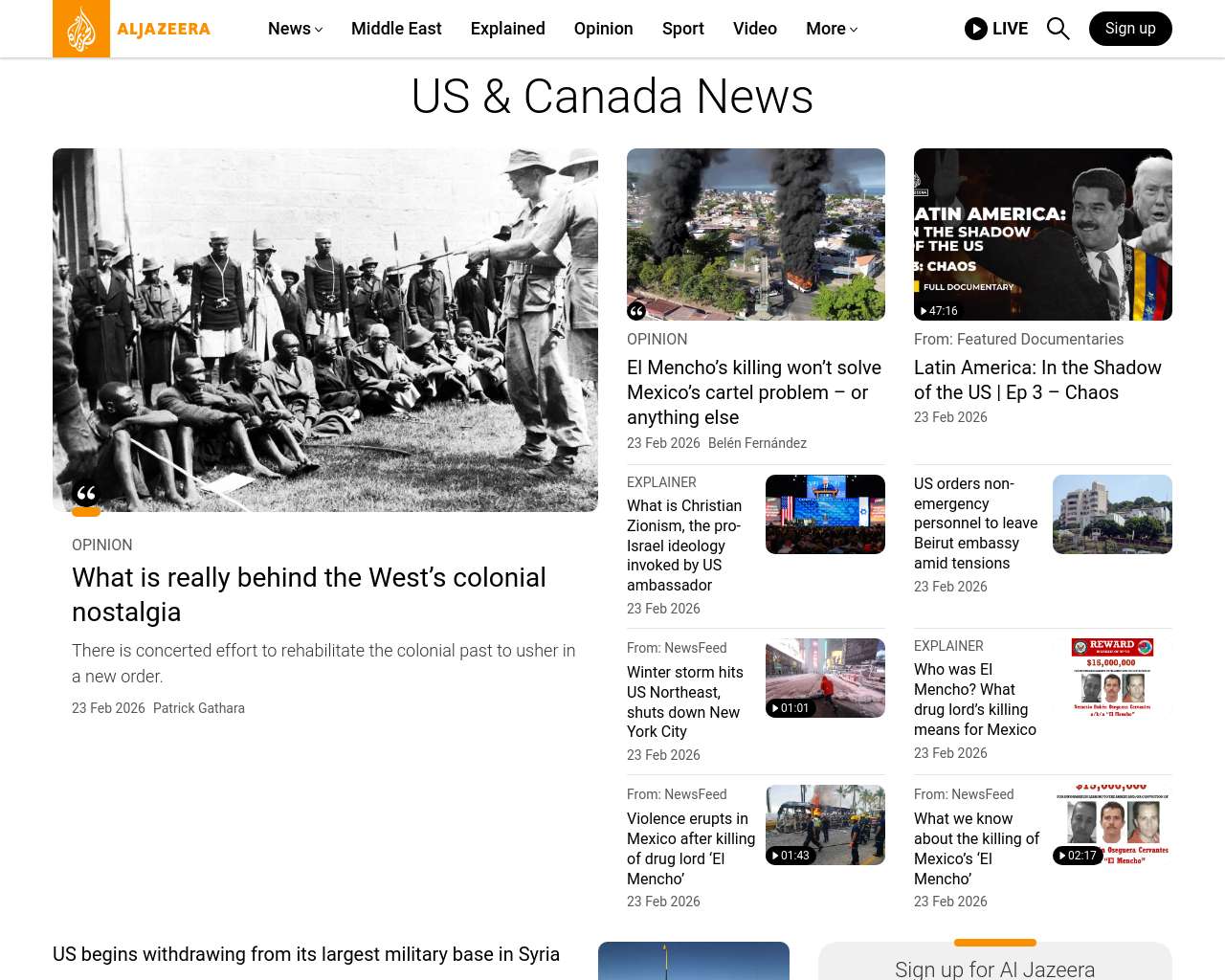This screenshot has width=1225, height=980.
Task: Click the Al Jazeera logo
Action: [x=132, y=29]
